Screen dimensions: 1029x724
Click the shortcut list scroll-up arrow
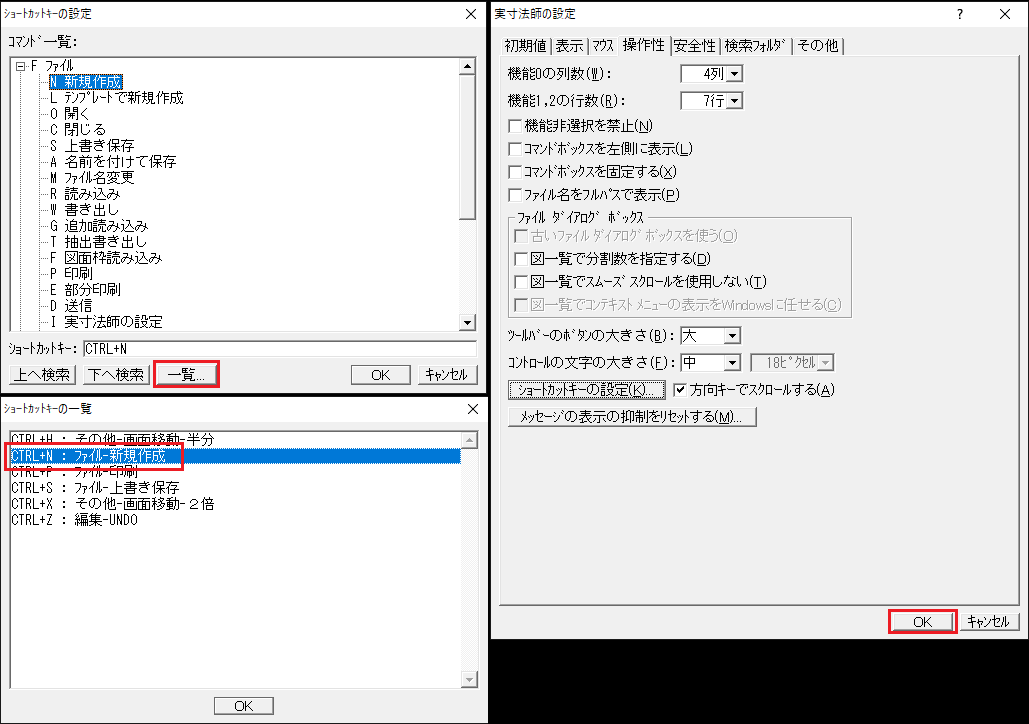coord(469,440)
